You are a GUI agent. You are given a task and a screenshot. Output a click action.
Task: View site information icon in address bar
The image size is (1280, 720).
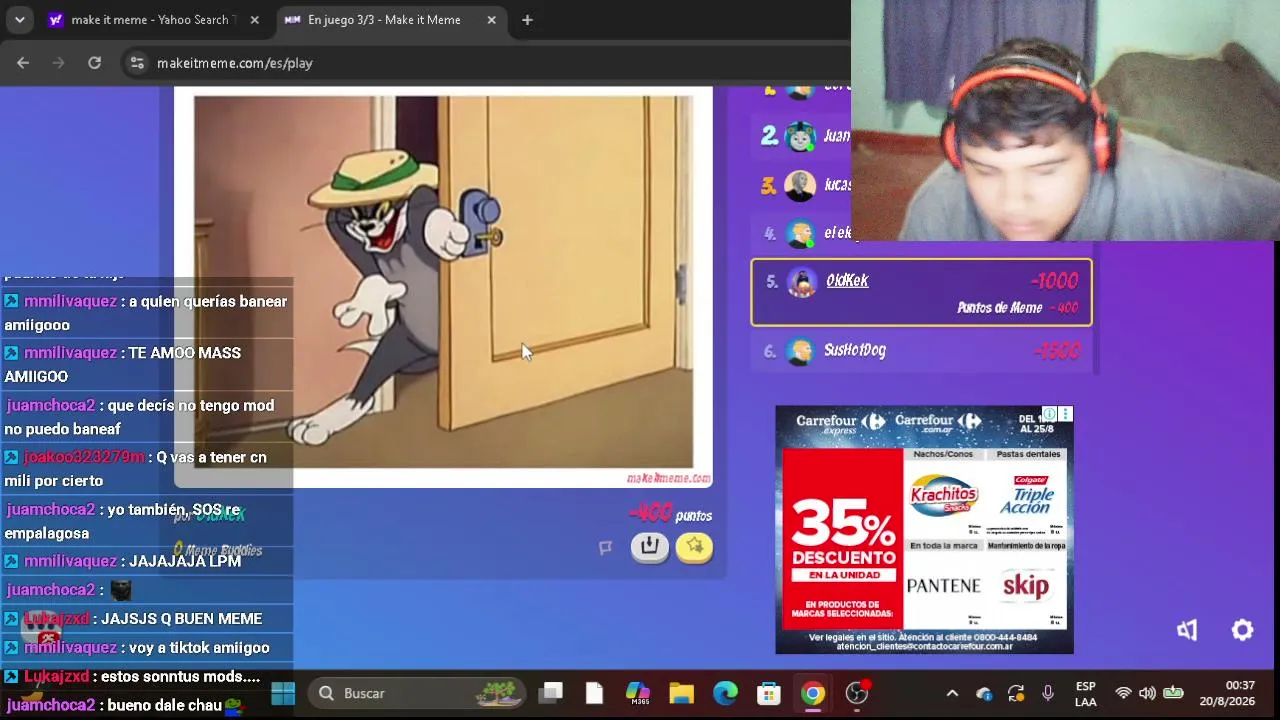coord(137,63)
